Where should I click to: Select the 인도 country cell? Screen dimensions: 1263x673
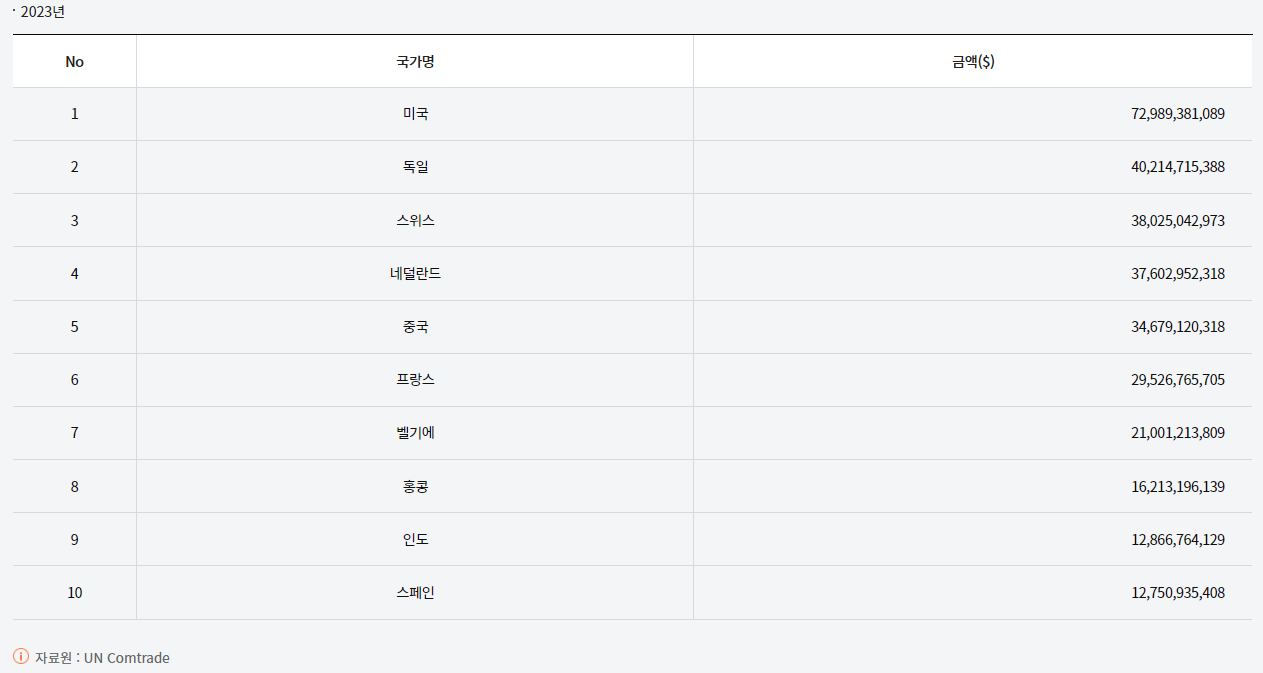415,539
